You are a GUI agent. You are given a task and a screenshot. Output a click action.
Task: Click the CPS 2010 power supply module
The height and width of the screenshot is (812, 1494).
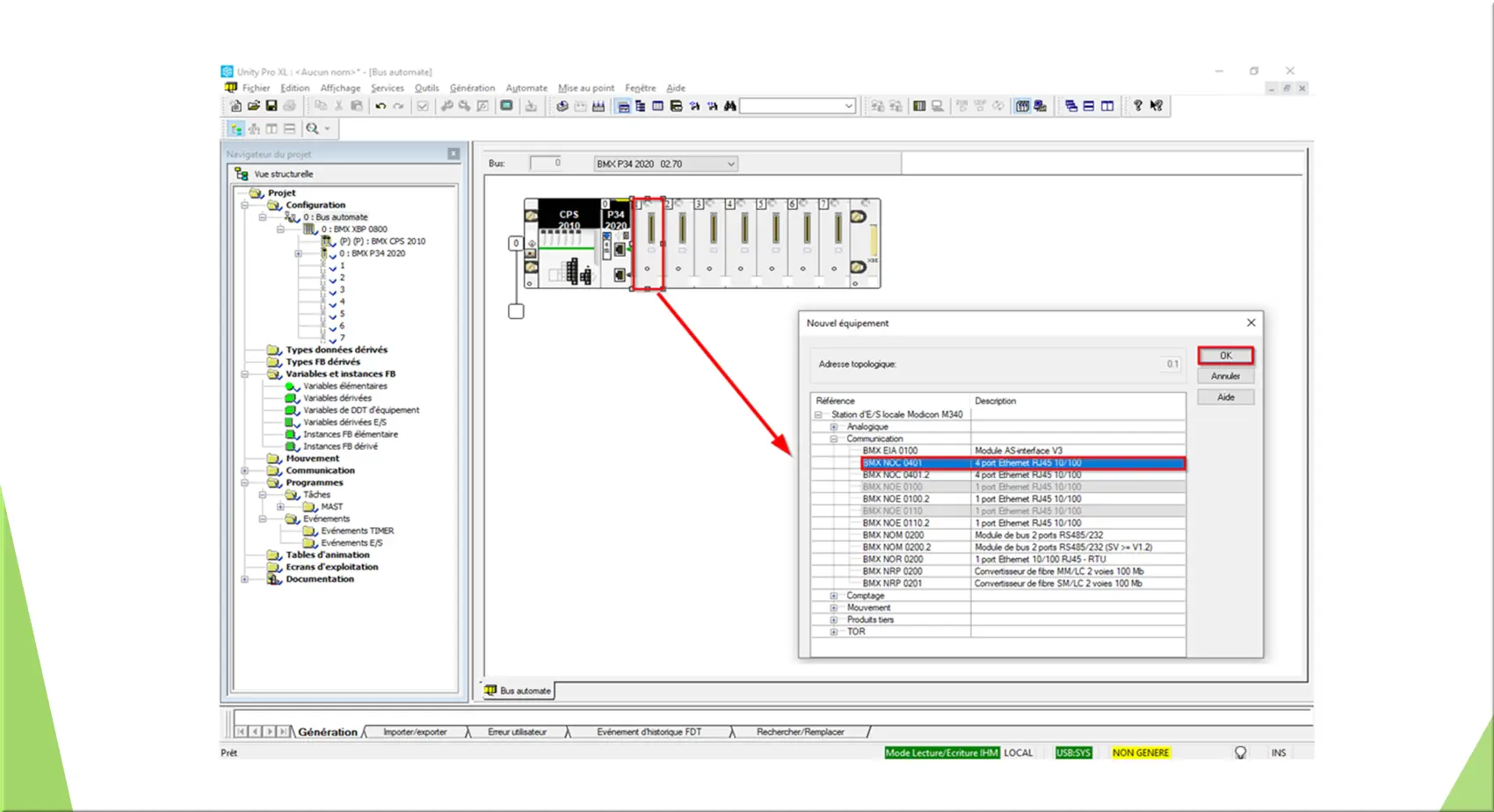point(569,243)
